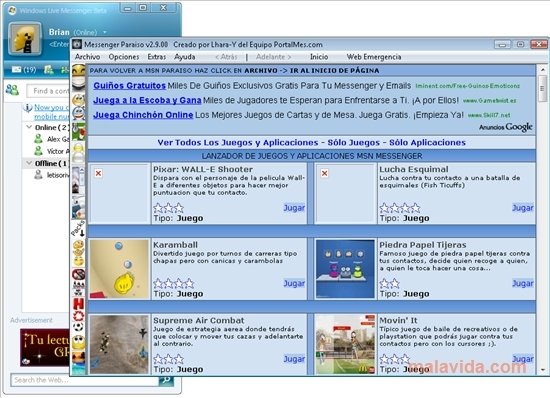Click Jugar for Karamball
This screenshot has width=550, height=398.
tap(294, 283)
